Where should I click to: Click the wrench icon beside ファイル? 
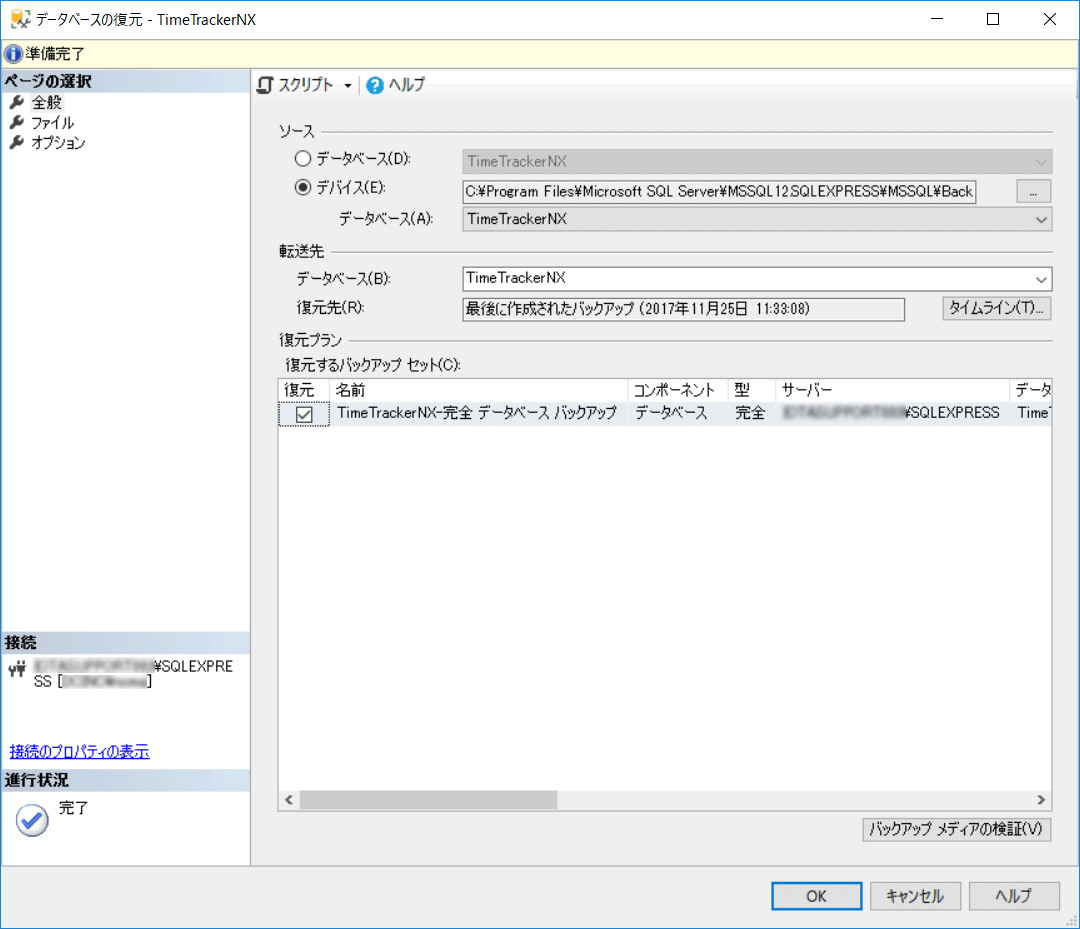click(x=16, y=122)
